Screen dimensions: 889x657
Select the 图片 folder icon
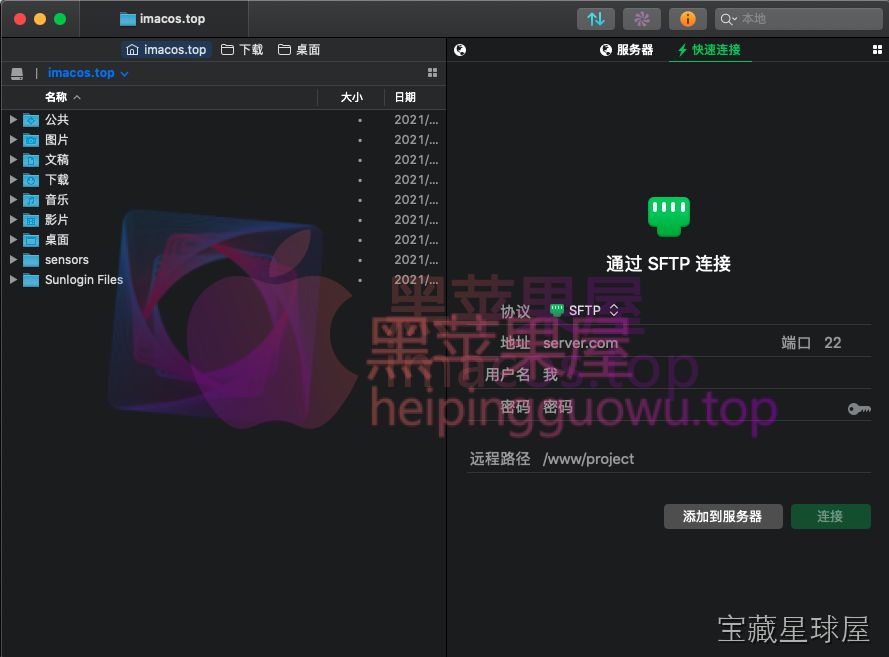point(31,140)
